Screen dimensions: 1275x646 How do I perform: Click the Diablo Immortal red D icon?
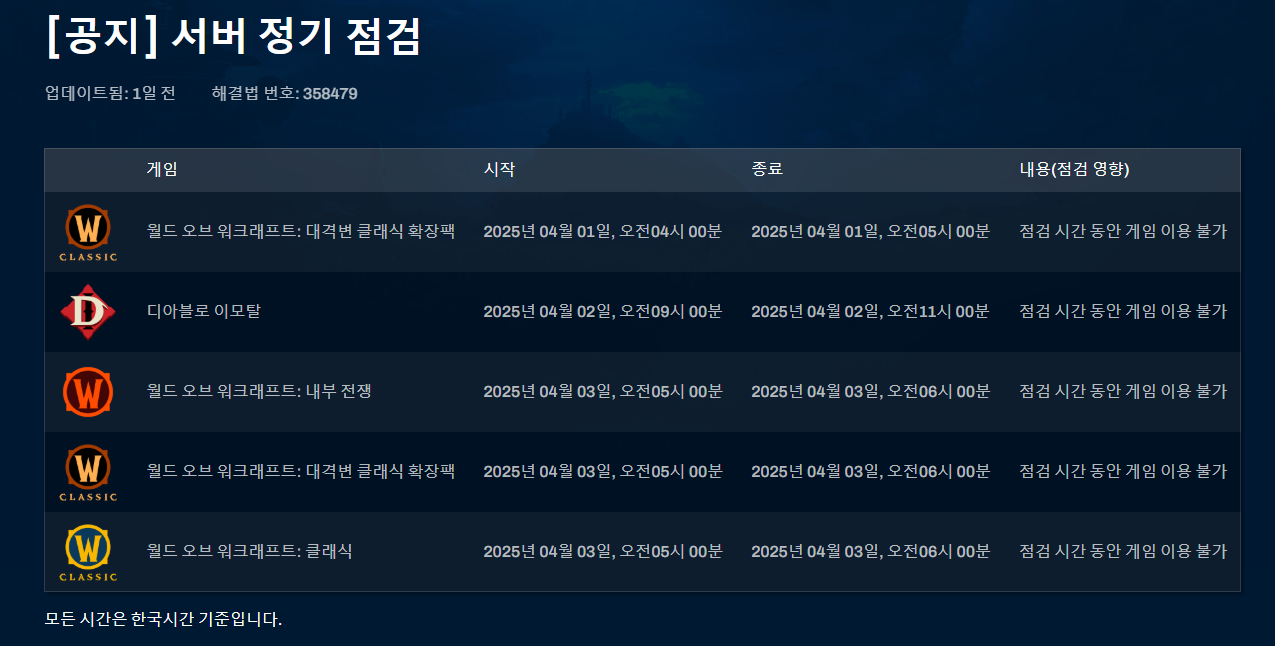[x=88, y=312]
